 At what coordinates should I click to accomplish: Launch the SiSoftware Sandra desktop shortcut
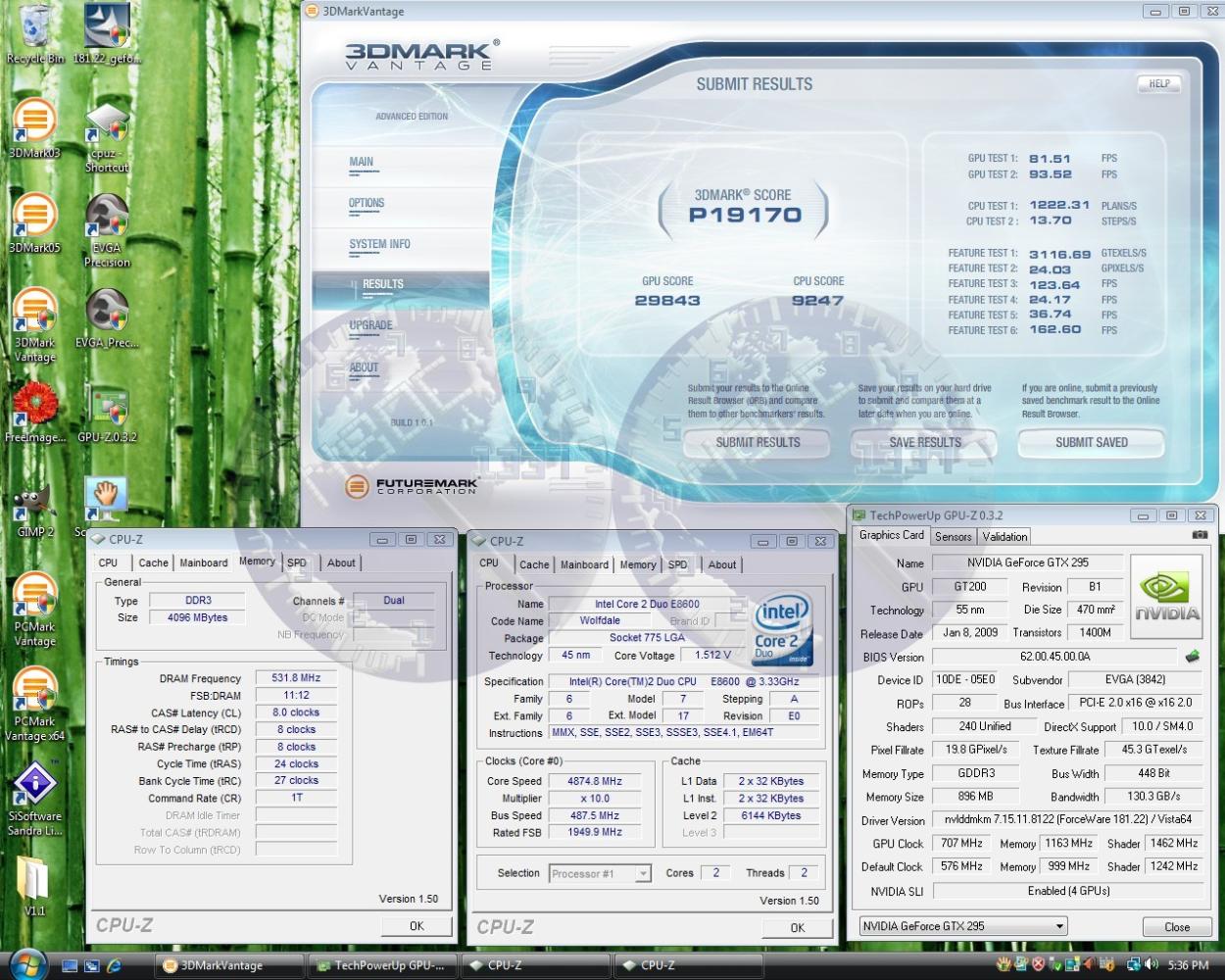coord(34,800)
